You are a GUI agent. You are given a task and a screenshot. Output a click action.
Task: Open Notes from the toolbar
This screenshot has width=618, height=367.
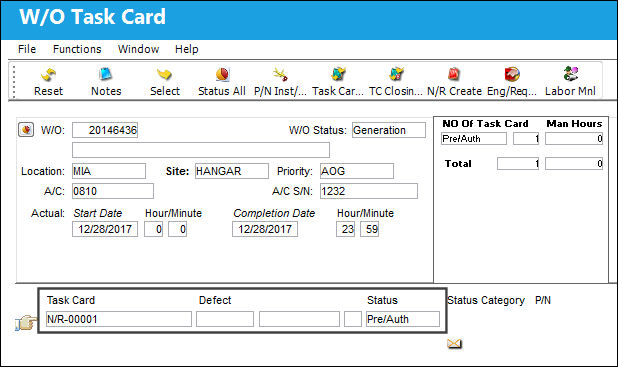(x=106, y=81)
